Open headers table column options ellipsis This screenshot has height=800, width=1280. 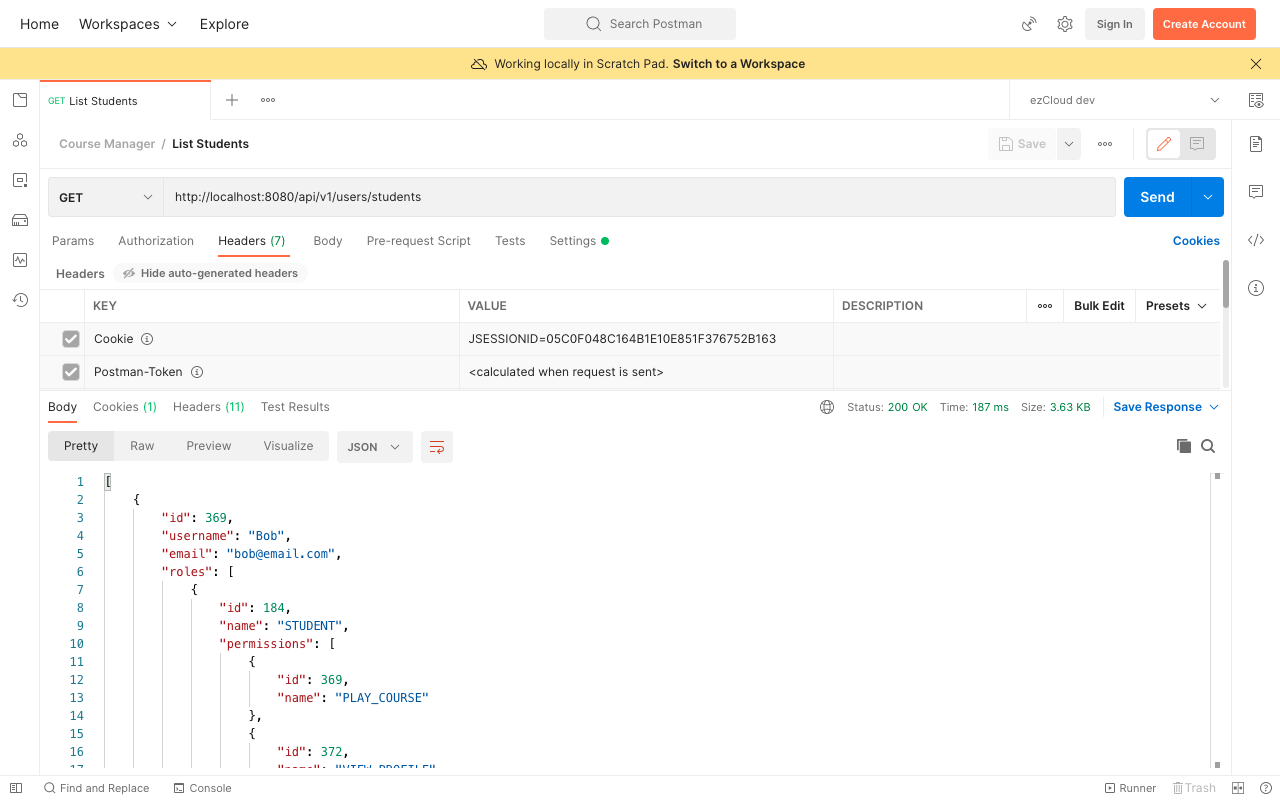pos(1045,306)
